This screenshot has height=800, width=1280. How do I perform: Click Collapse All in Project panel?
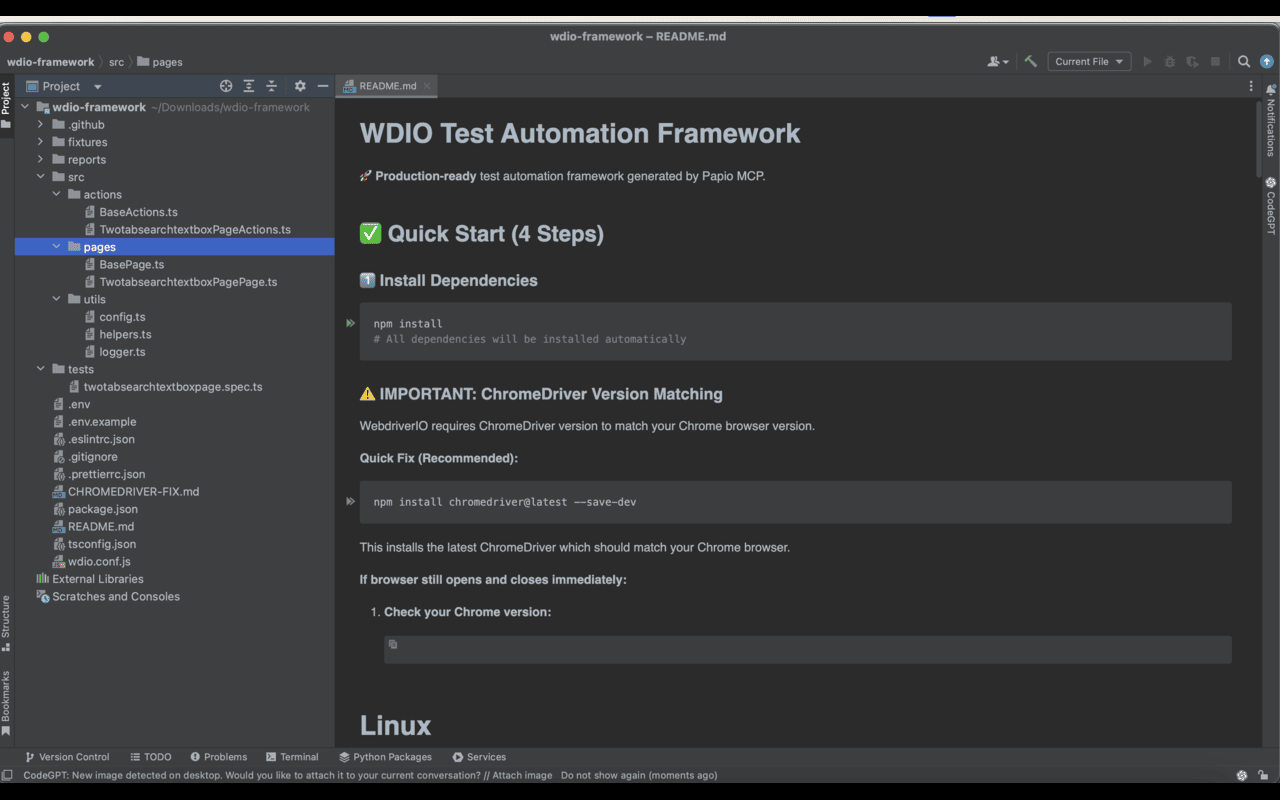271,86
